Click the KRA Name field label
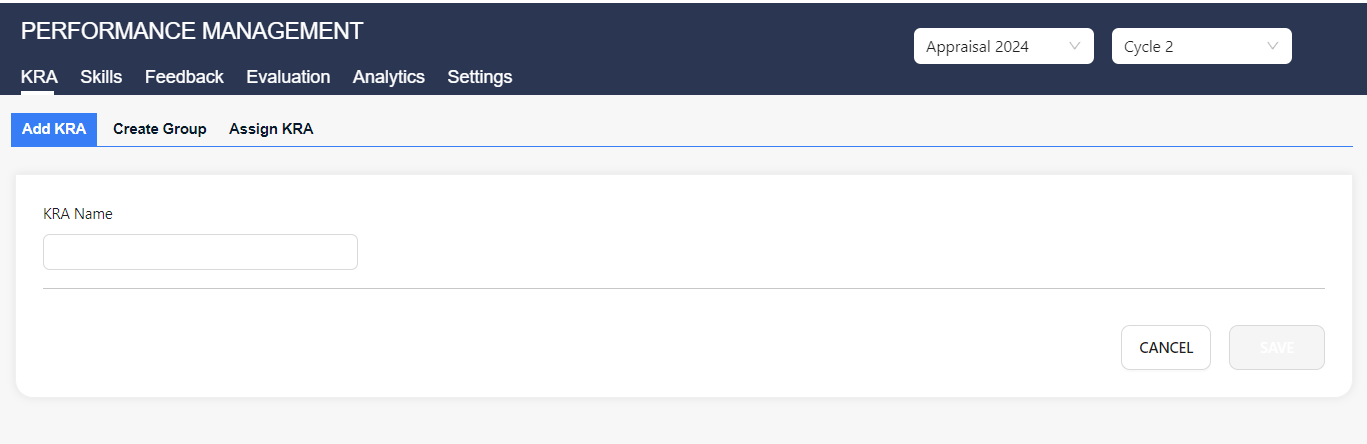 [78, 213]
